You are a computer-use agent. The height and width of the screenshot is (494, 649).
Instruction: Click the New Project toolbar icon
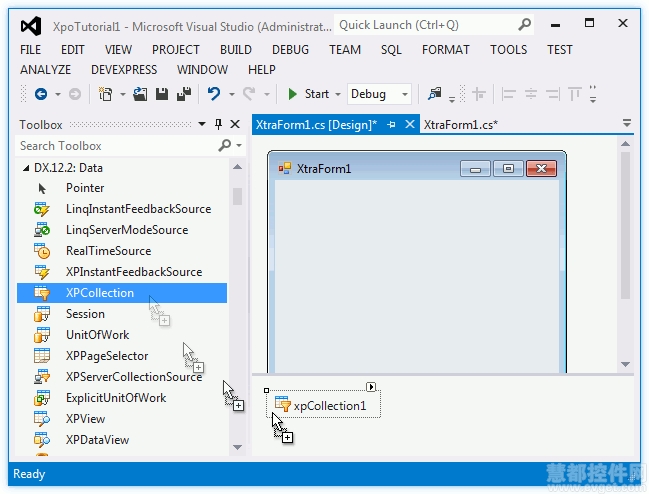[x=106, y=94]
